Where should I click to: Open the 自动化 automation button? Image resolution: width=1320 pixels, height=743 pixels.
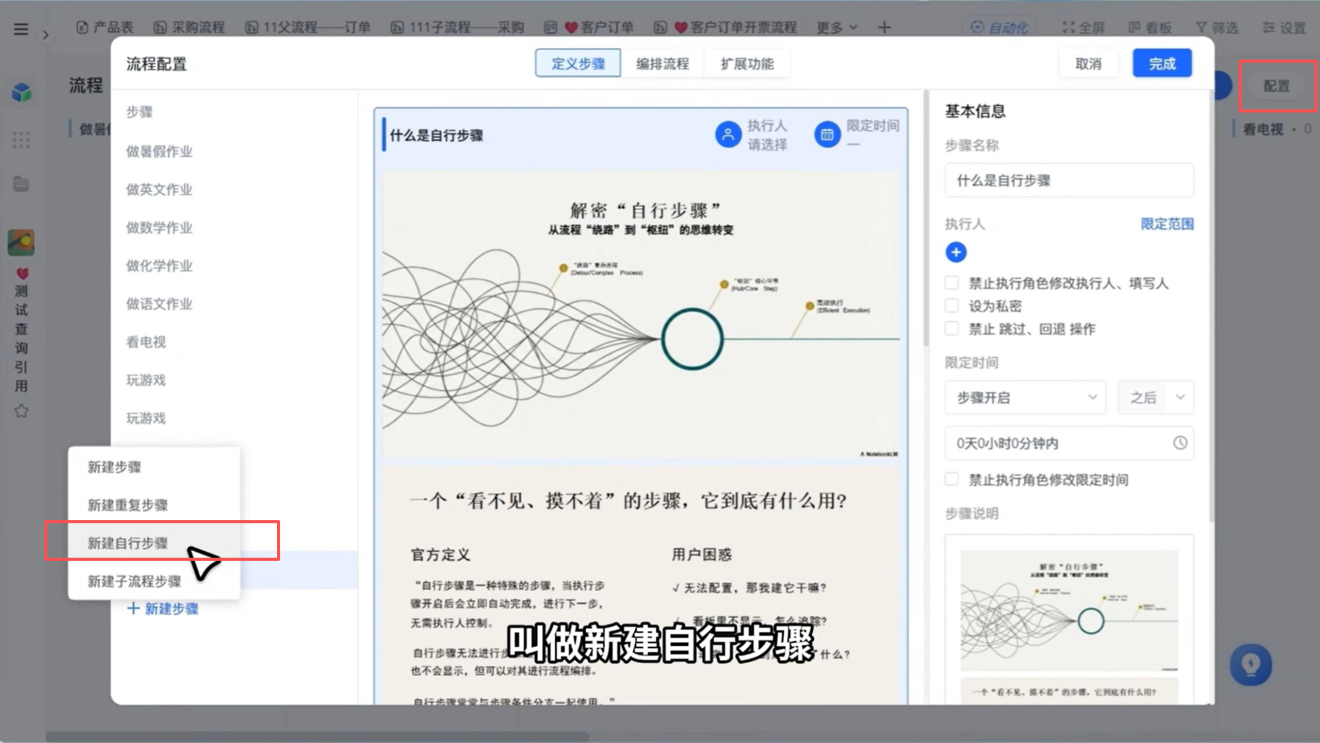999,27
